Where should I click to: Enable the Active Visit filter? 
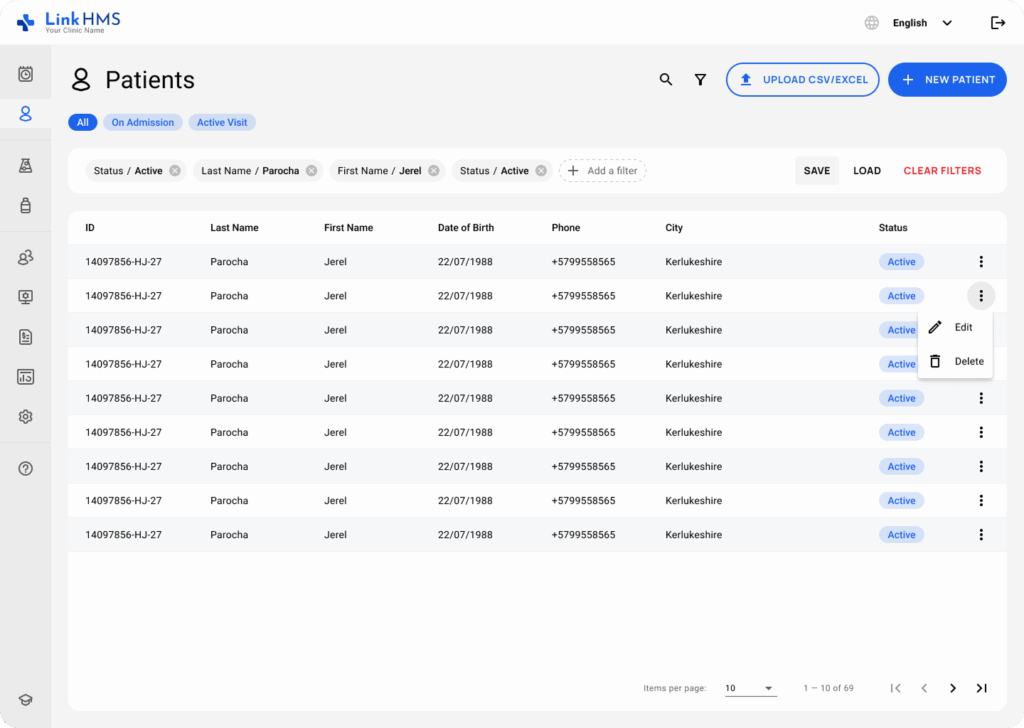coord(221,121)
